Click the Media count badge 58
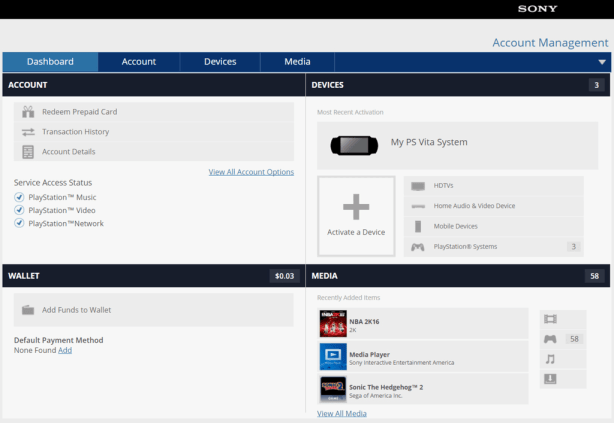The image size is (614, 423). click(594, 276)
